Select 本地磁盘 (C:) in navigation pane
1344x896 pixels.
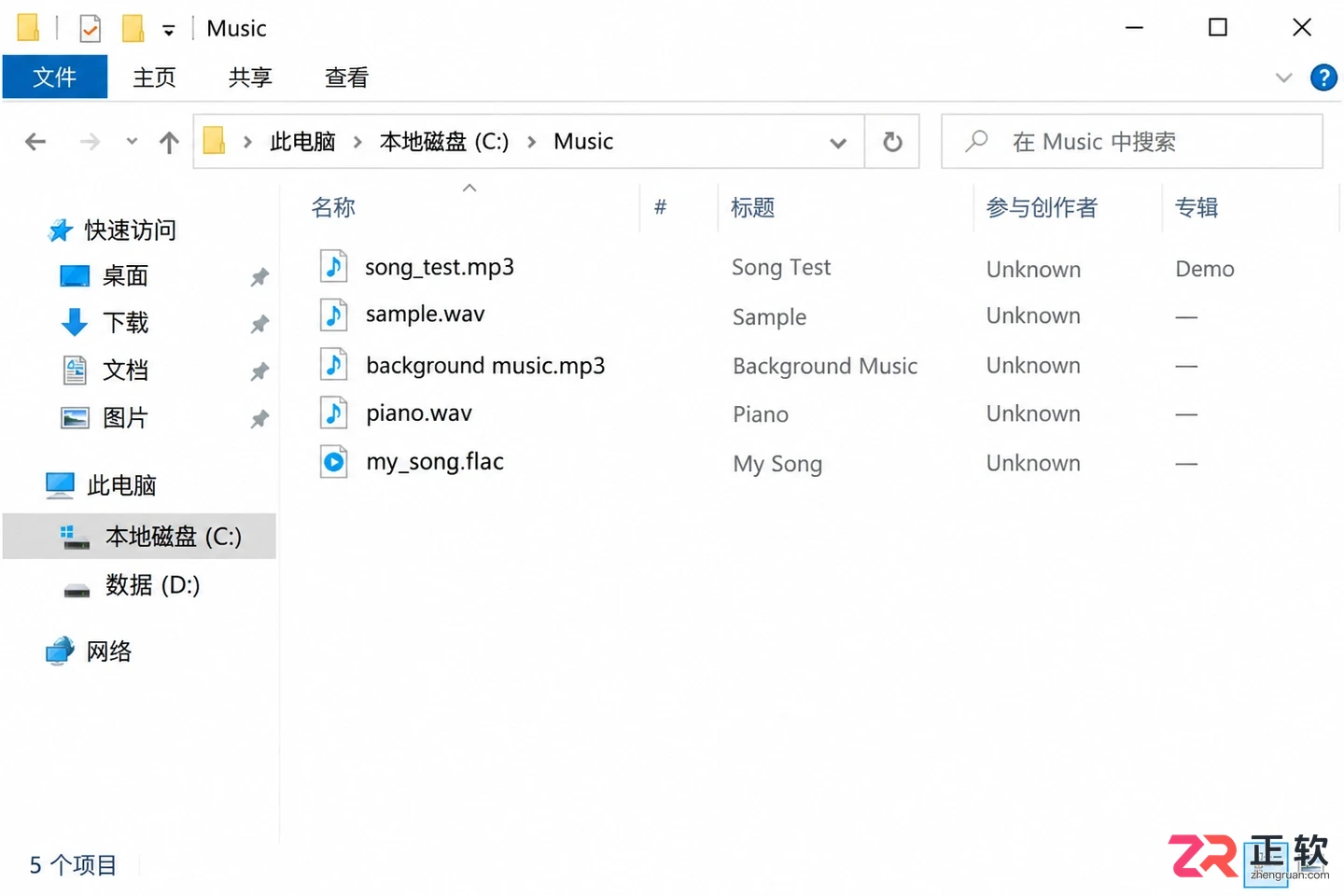pyautogui.click(x=140, y=537)
